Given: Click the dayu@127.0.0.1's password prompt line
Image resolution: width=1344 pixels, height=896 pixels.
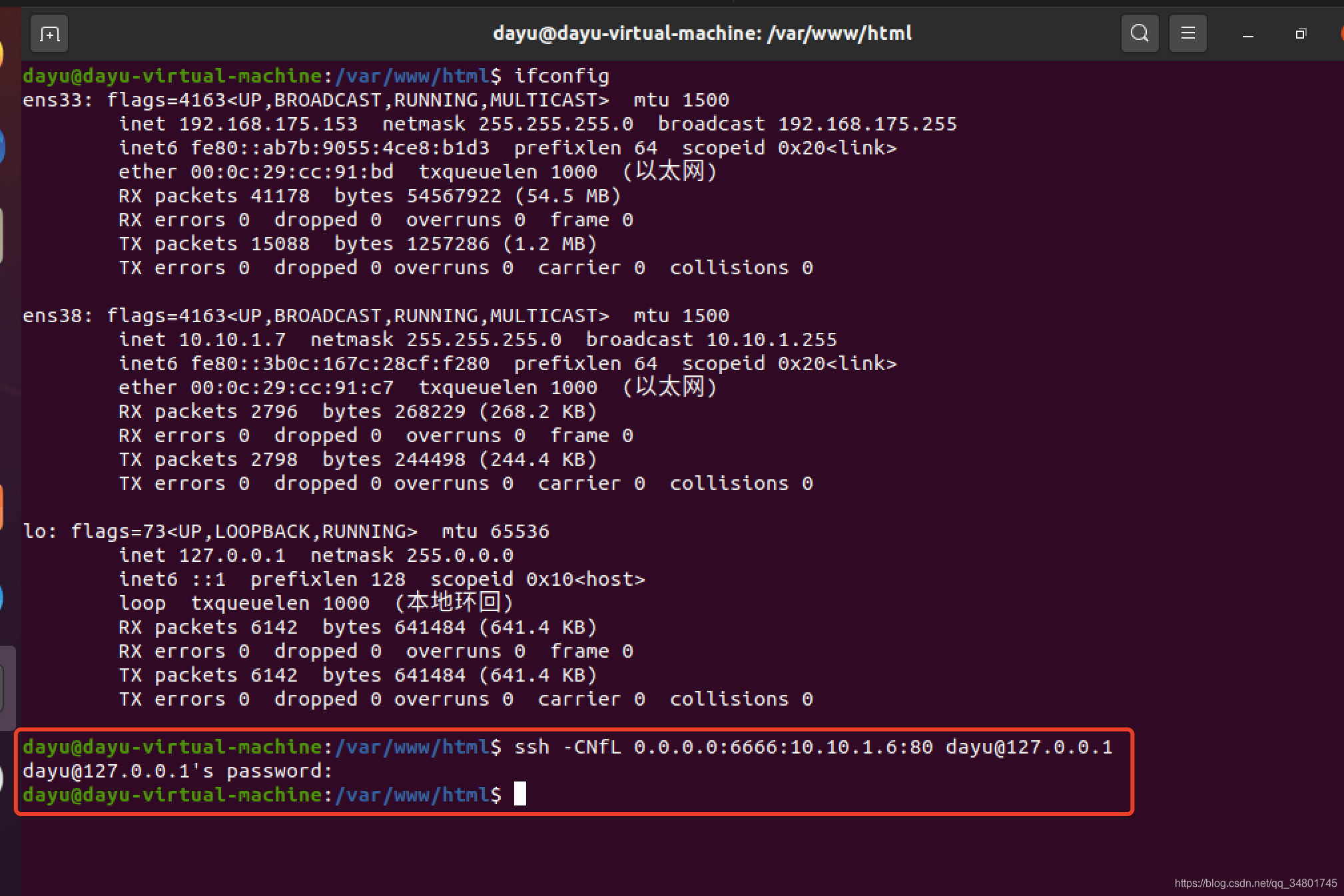Looking at the screenshot, I should tap(177, 771).
